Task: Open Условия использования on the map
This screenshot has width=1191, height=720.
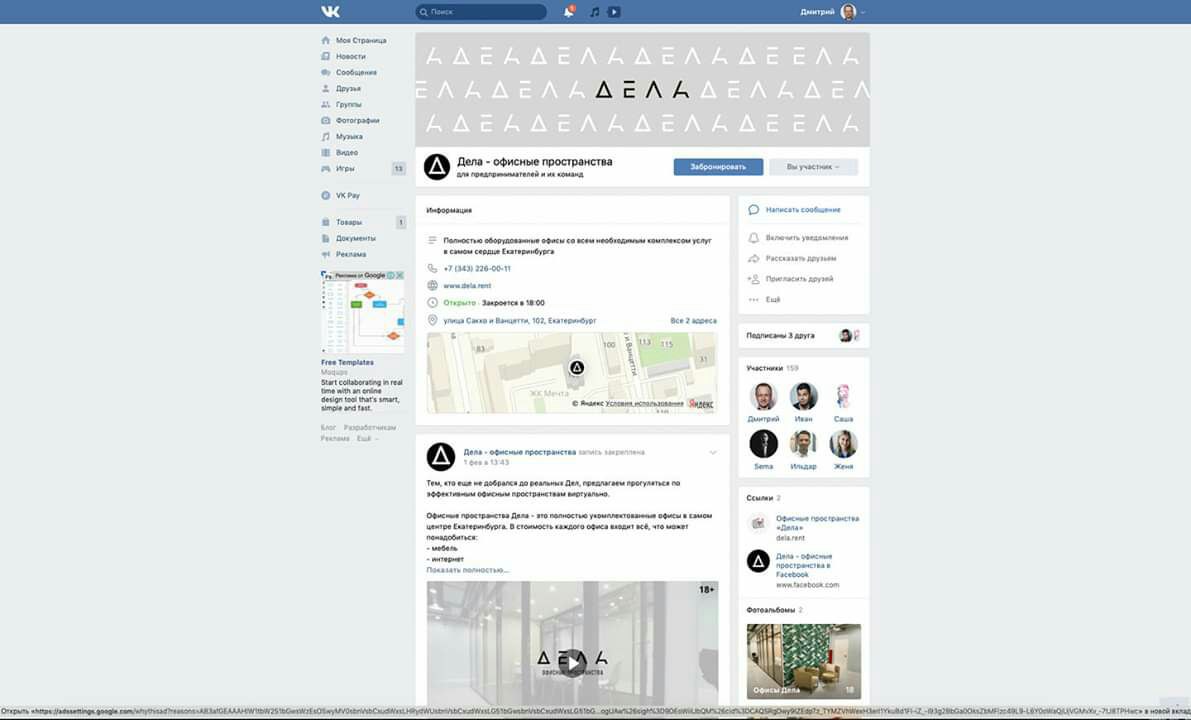Action: [644, 403]
